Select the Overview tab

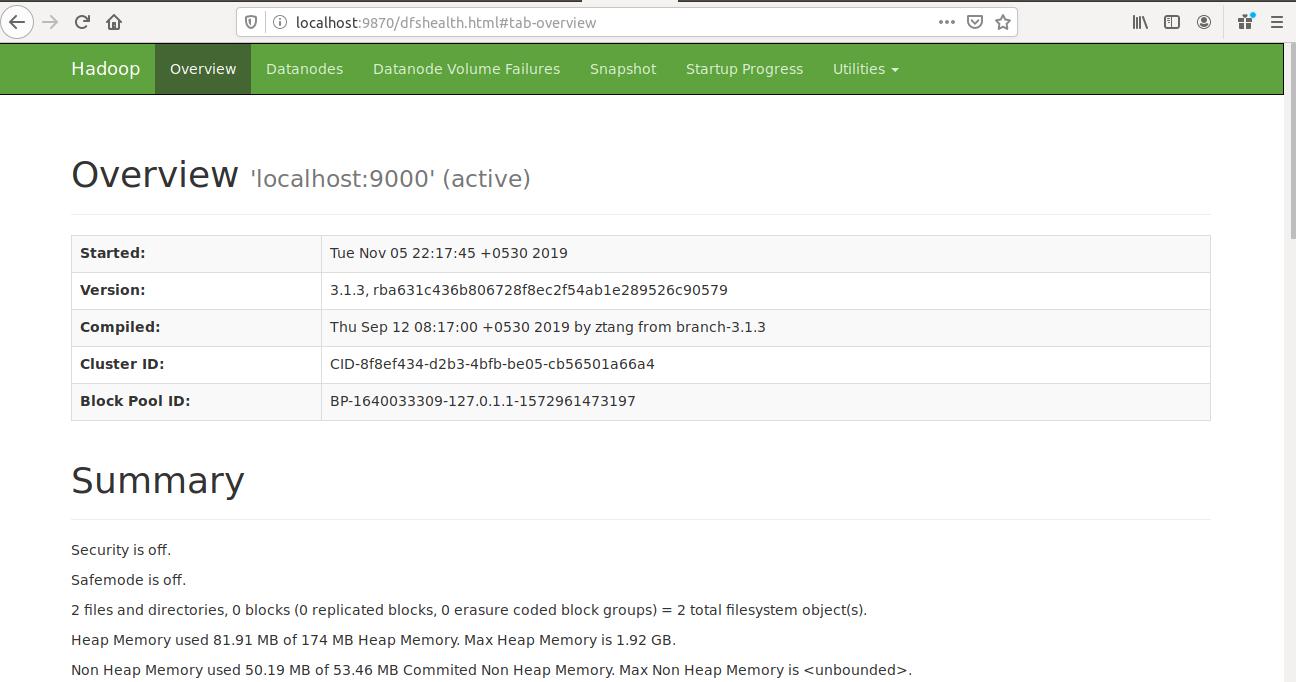(203, 69)
